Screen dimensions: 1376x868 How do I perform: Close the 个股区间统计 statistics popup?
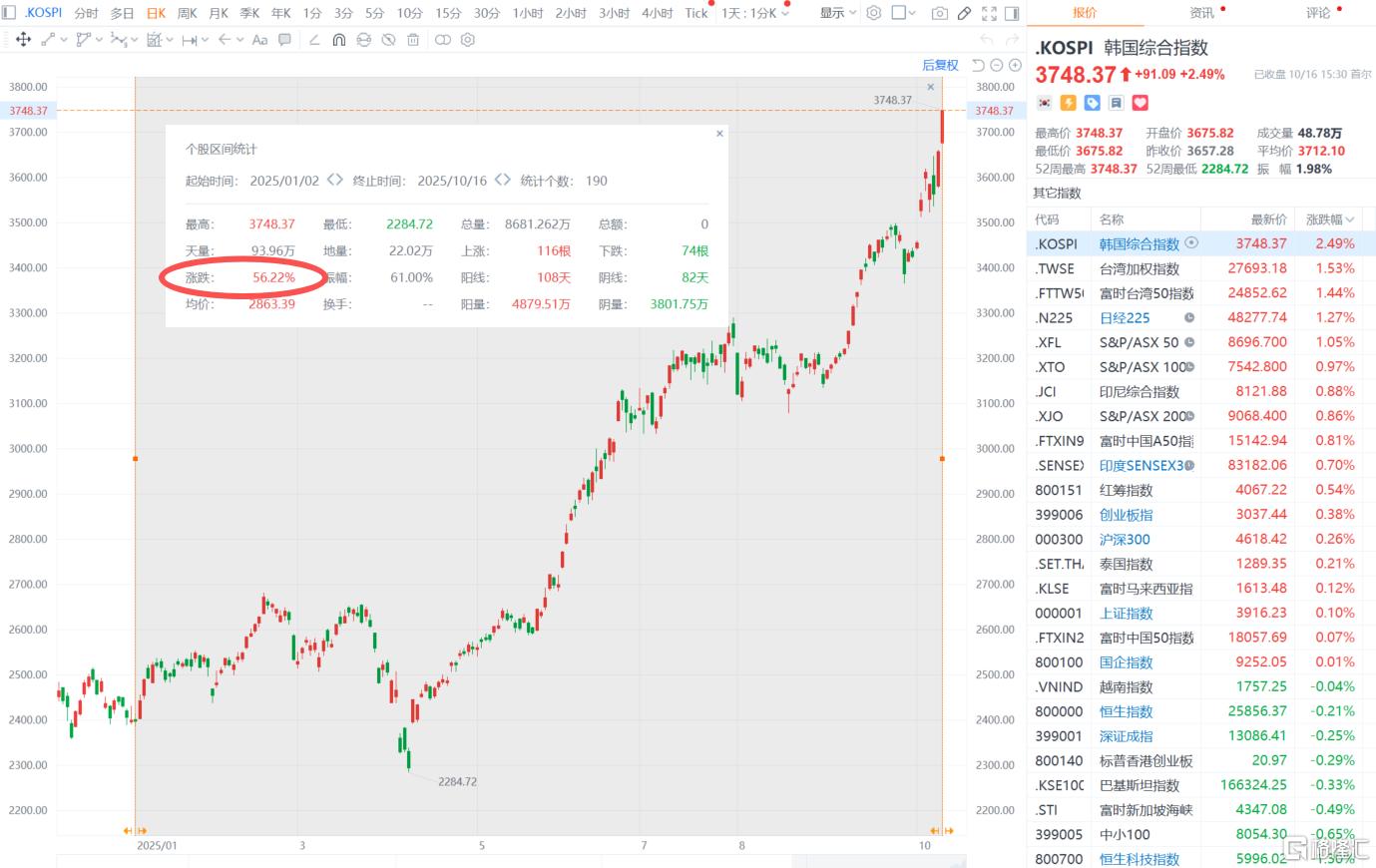pyautogui.click(x=719, y=133)
